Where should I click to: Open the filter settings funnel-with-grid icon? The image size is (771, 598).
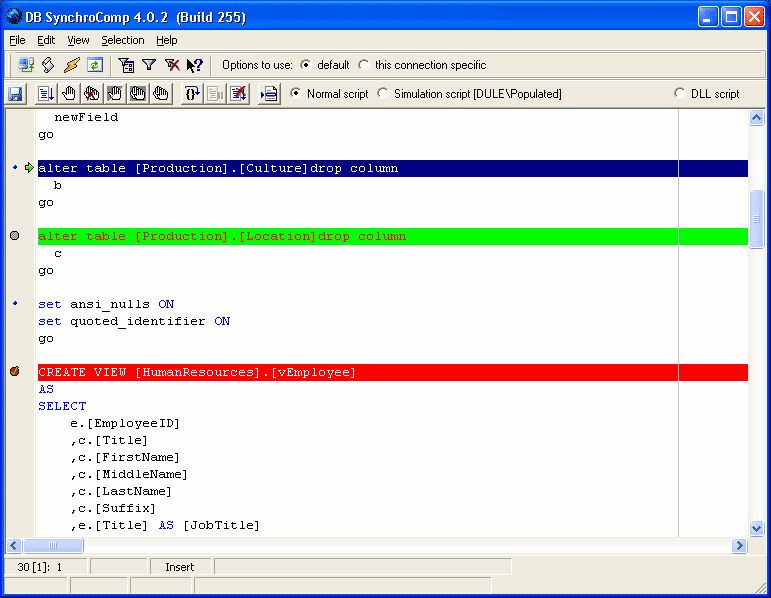[x=126, y=65]
